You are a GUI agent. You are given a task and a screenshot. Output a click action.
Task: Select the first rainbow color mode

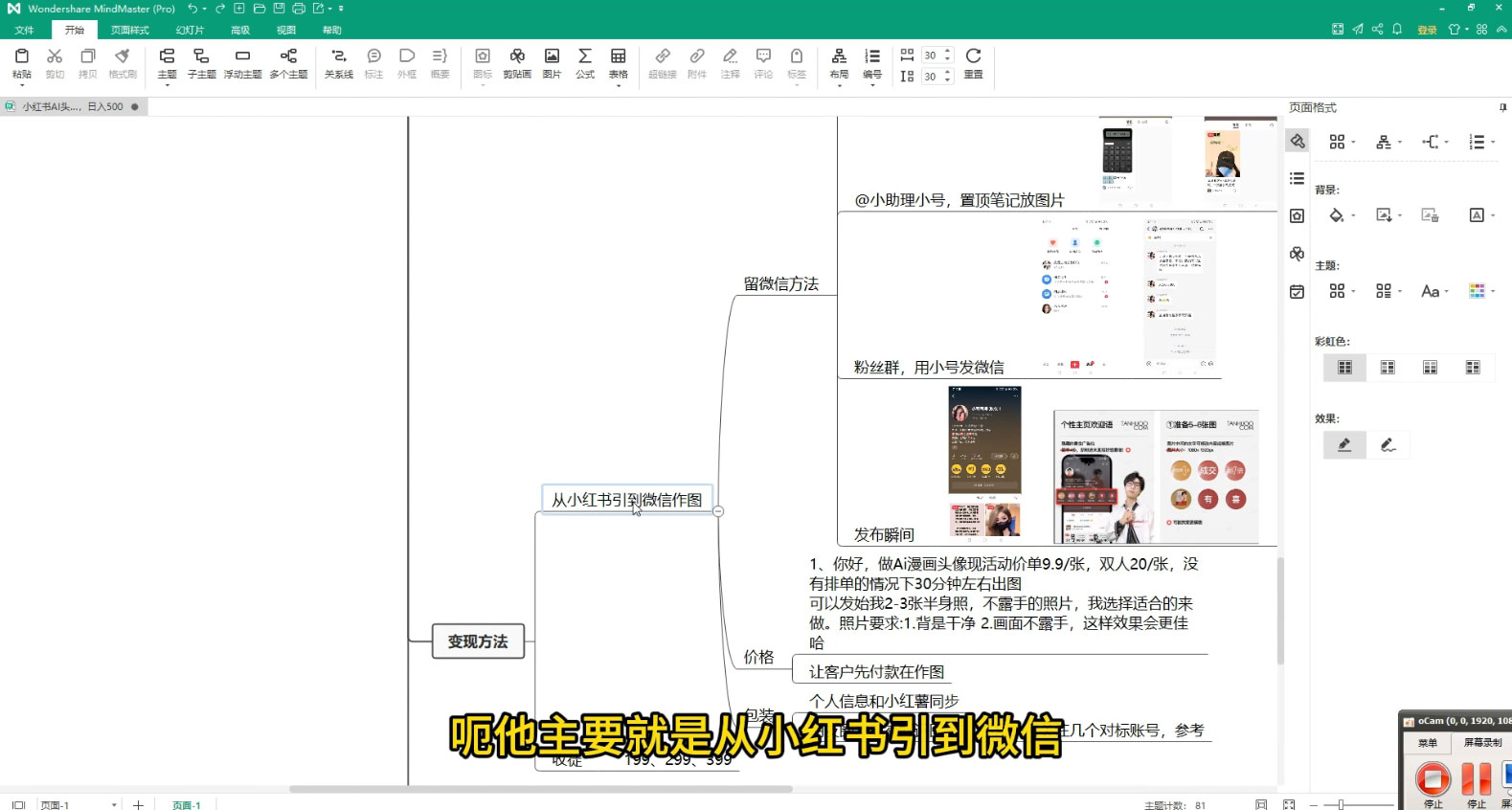[1344, 368]
